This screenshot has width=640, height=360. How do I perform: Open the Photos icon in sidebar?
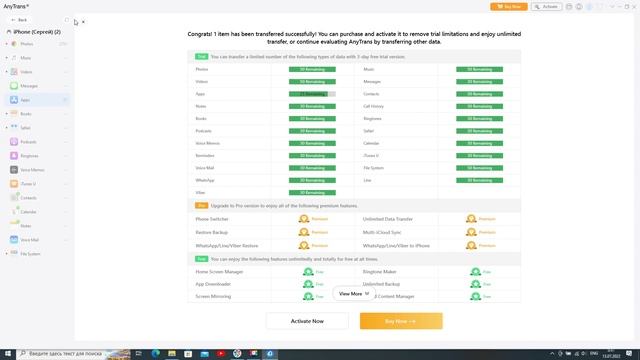pos(14,44)
